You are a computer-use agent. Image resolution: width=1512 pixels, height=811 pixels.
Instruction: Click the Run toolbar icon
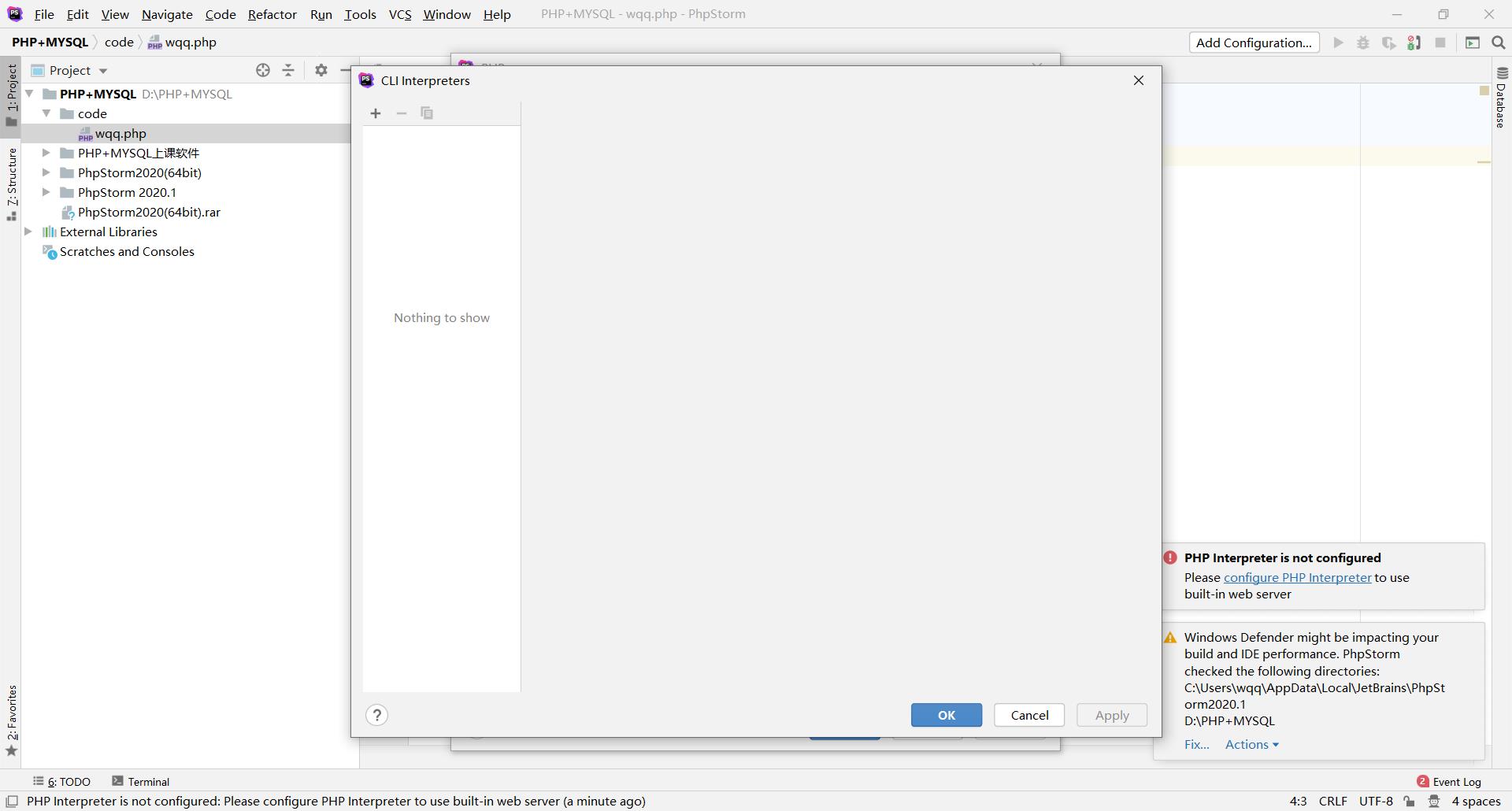click(x=1338, y=43)
